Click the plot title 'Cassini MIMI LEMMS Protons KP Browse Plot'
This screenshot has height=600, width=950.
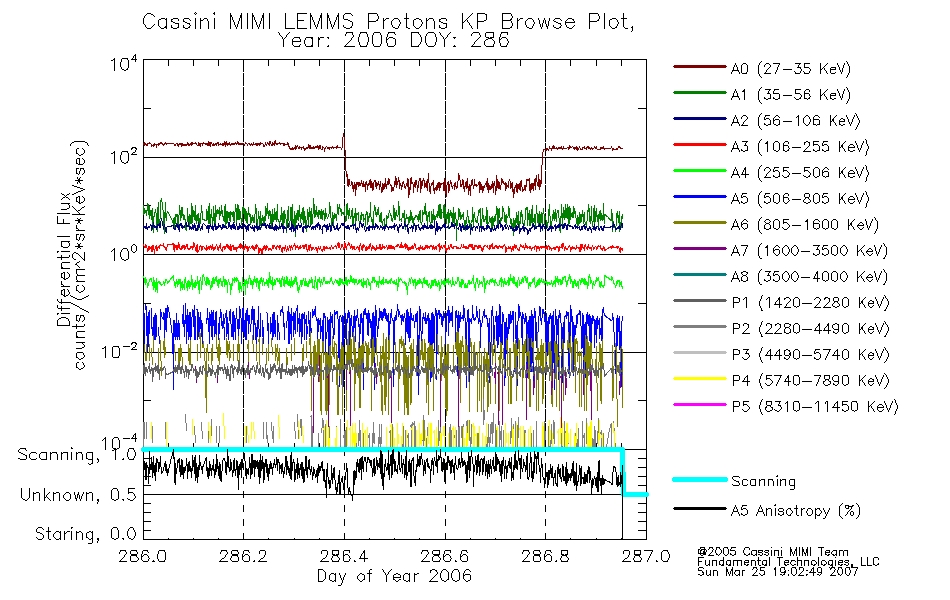click(x=388, y=22)
